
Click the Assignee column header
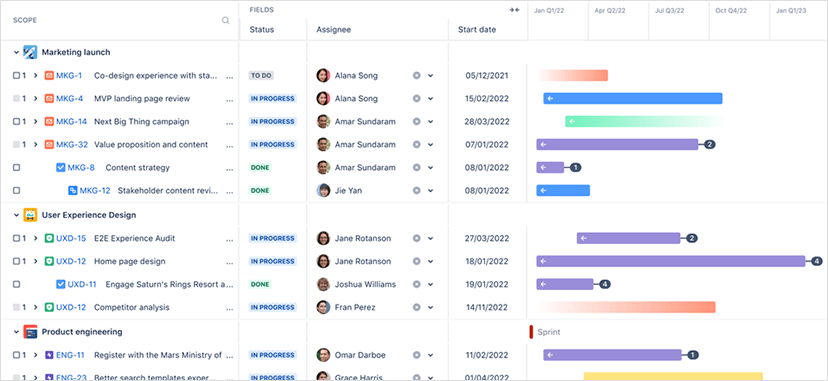coord(334,30)
